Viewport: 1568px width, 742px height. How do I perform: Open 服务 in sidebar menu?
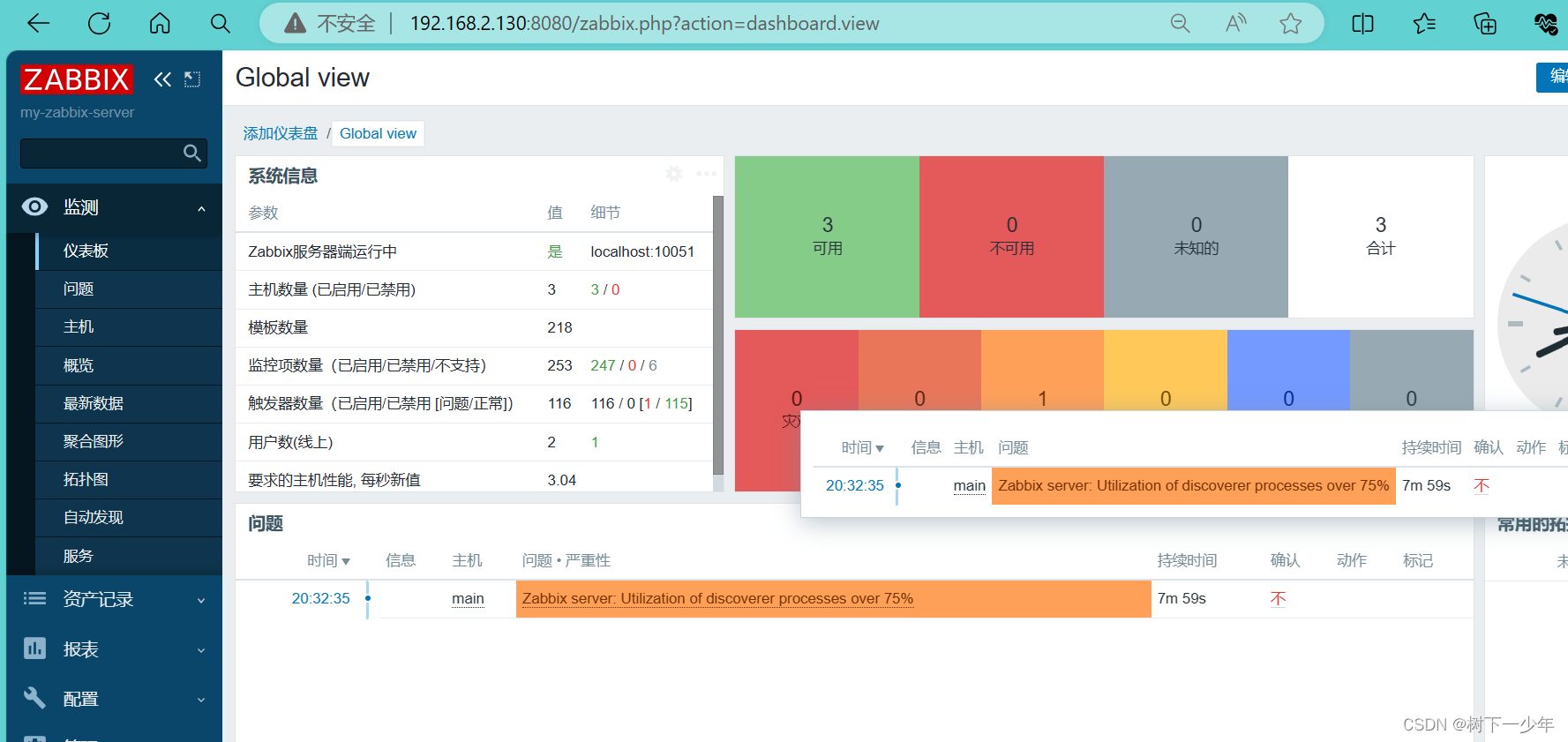pos(129,556)
